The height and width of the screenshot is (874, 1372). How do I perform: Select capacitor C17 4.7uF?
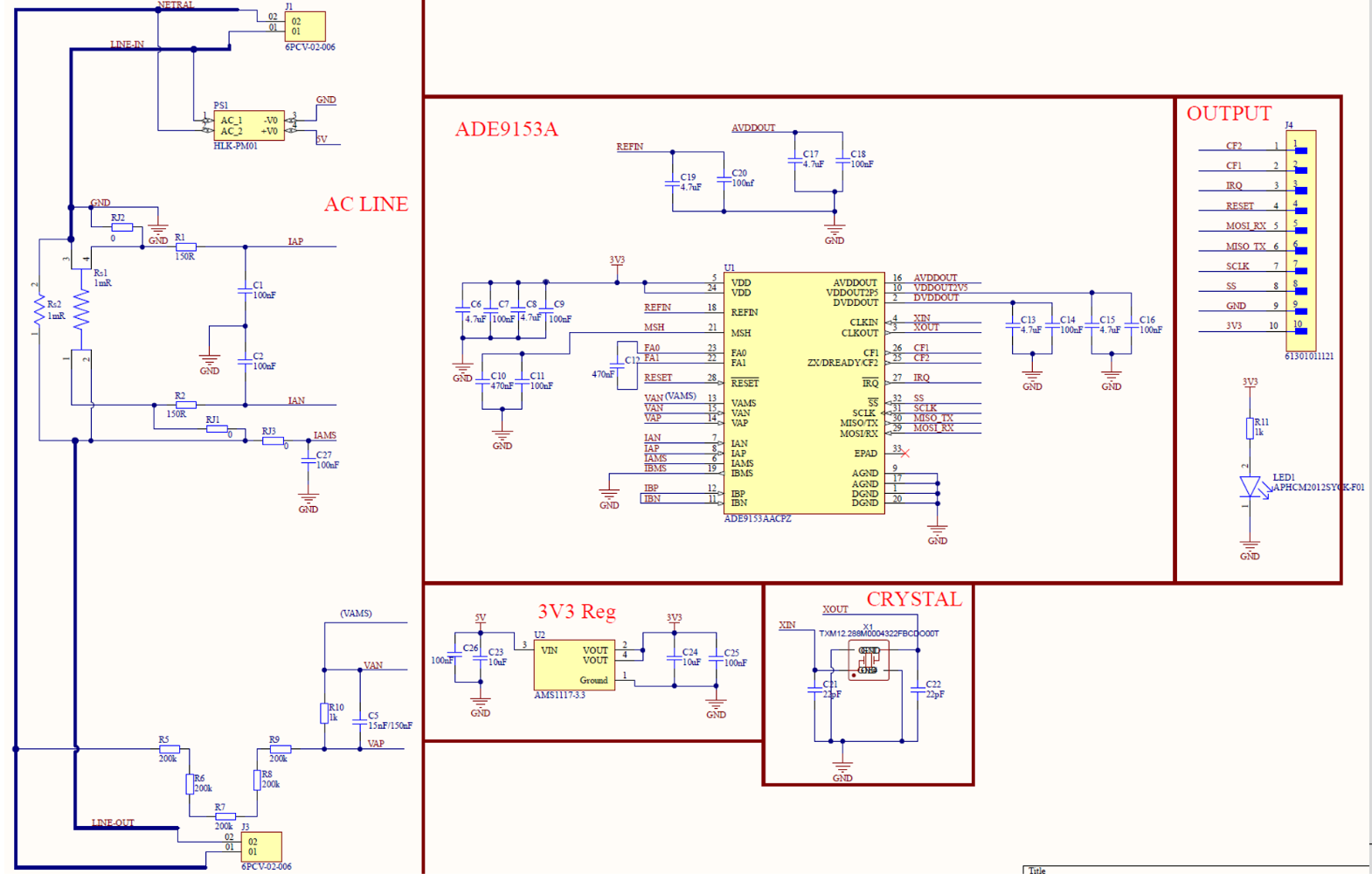tap(795, 160)
